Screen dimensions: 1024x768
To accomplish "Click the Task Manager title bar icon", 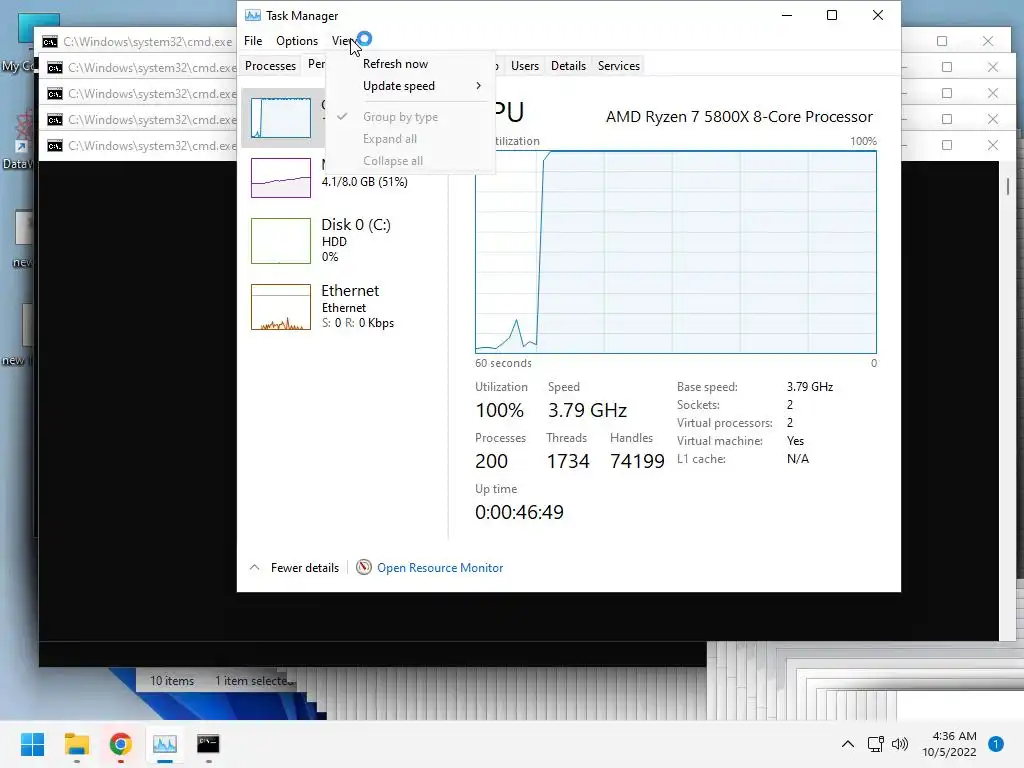I will (253, 15).
